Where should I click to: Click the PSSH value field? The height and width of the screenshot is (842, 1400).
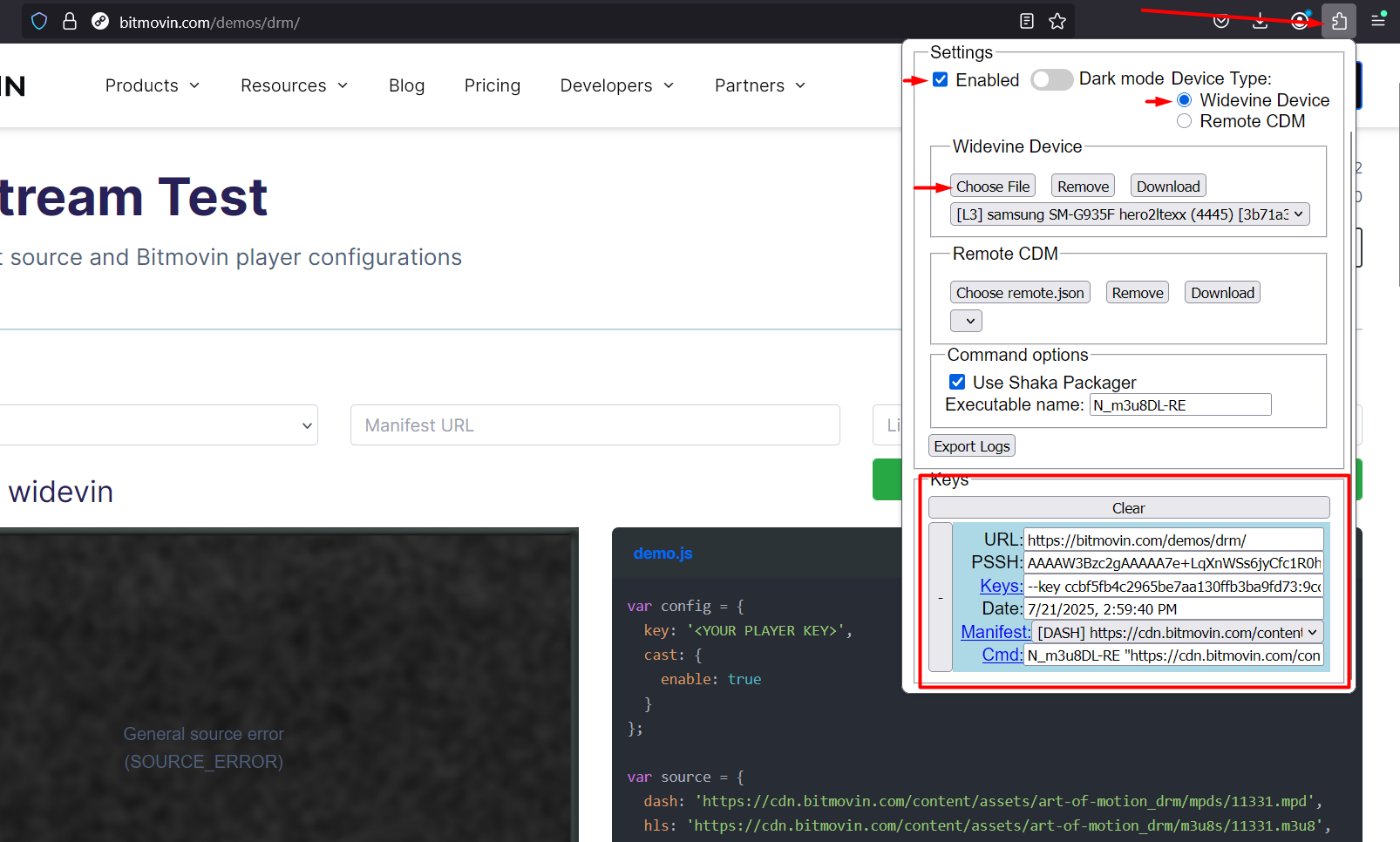coord(1173,562)
